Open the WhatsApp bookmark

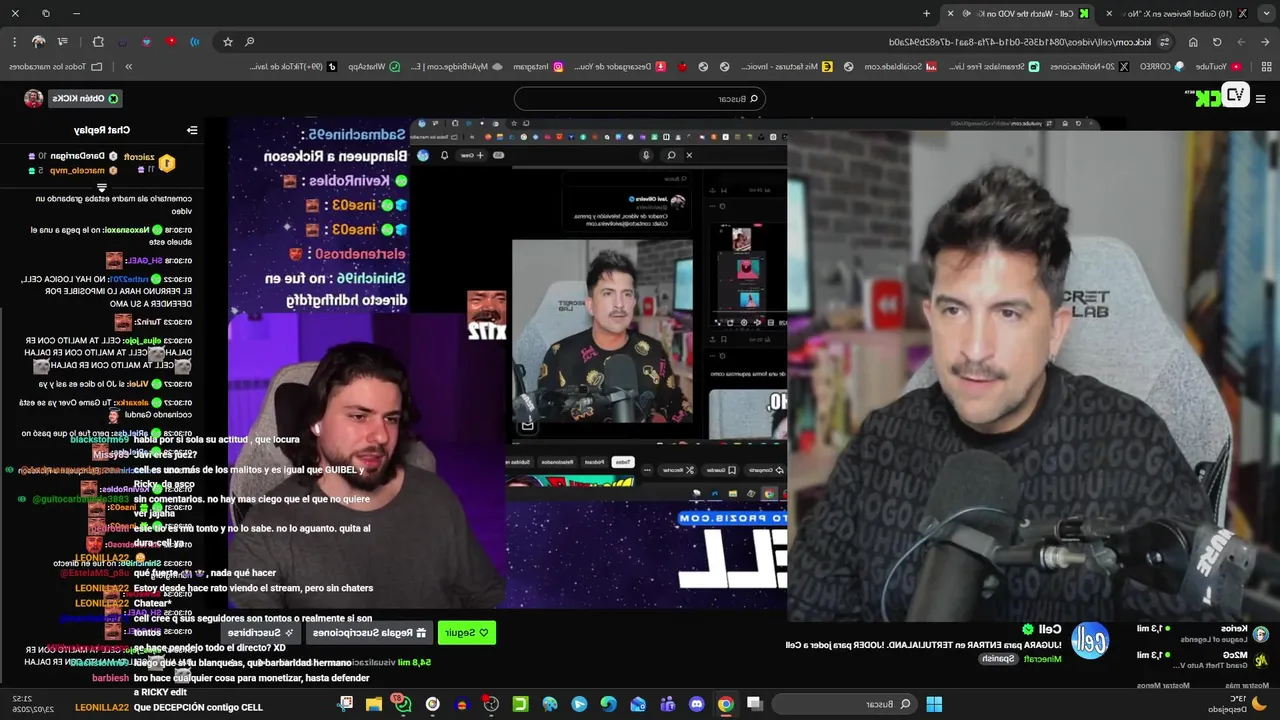(x=373, y=67)
